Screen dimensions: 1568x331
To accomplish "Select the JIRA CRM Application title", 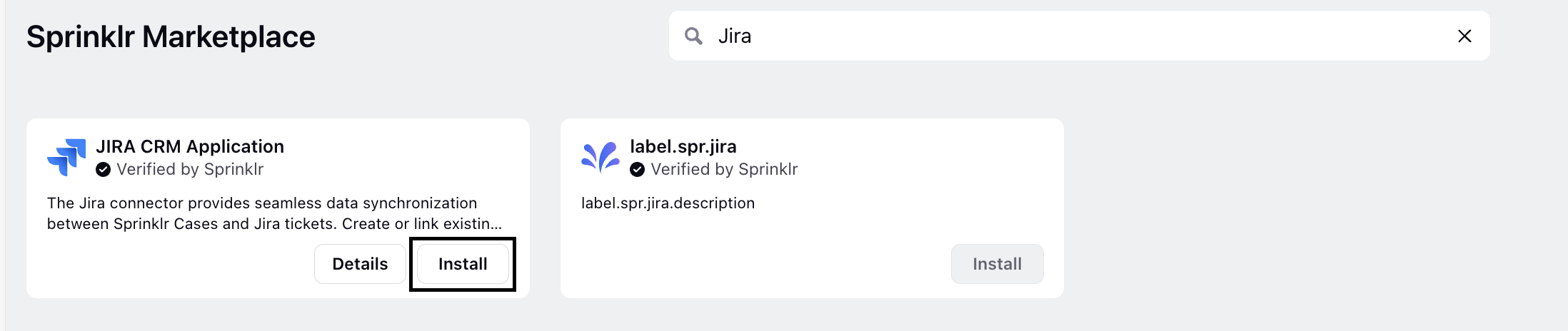I will (190, 146).
